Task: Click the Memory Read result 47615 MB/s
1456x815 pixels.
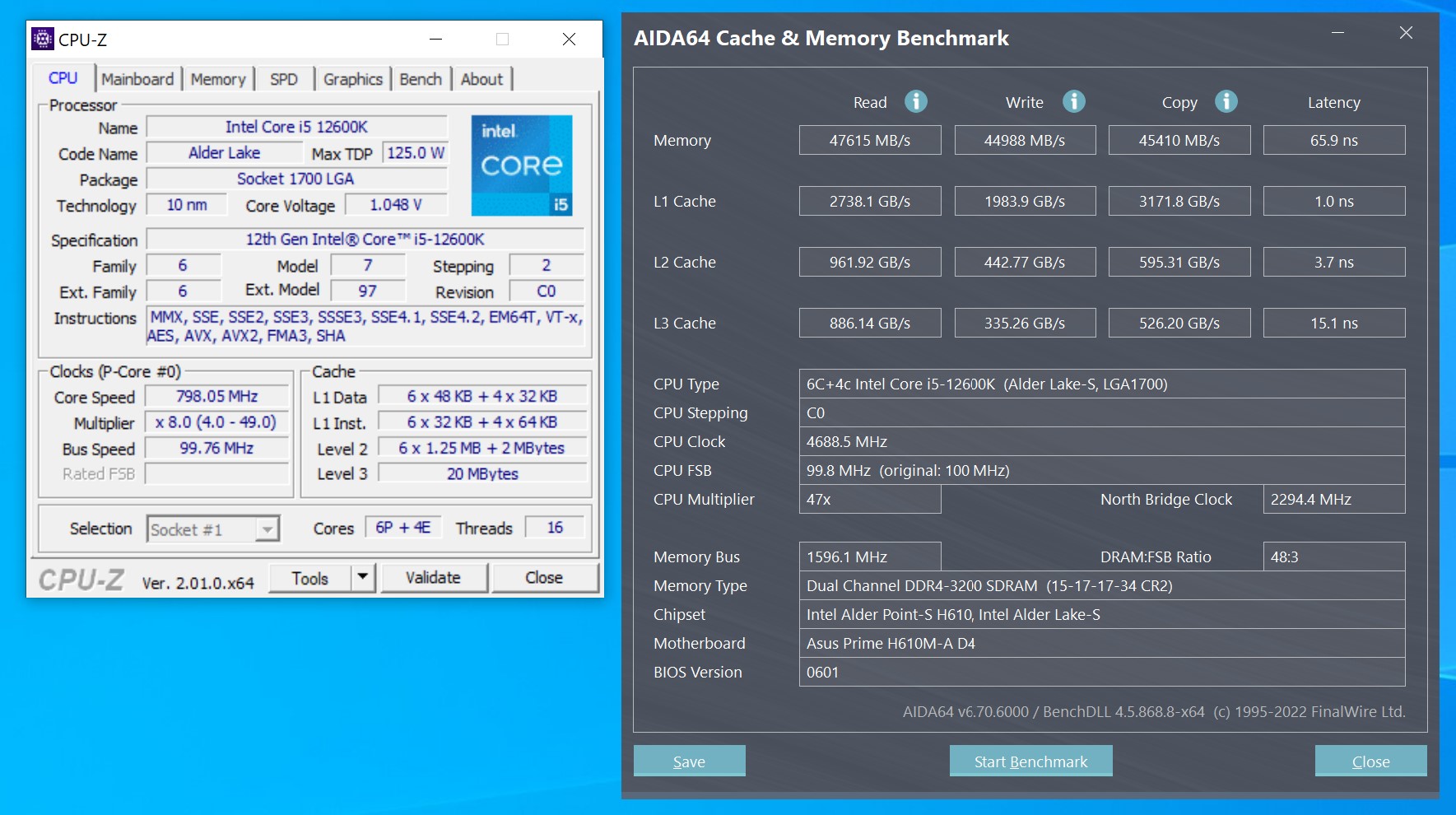Action: (x=870, y=140)
